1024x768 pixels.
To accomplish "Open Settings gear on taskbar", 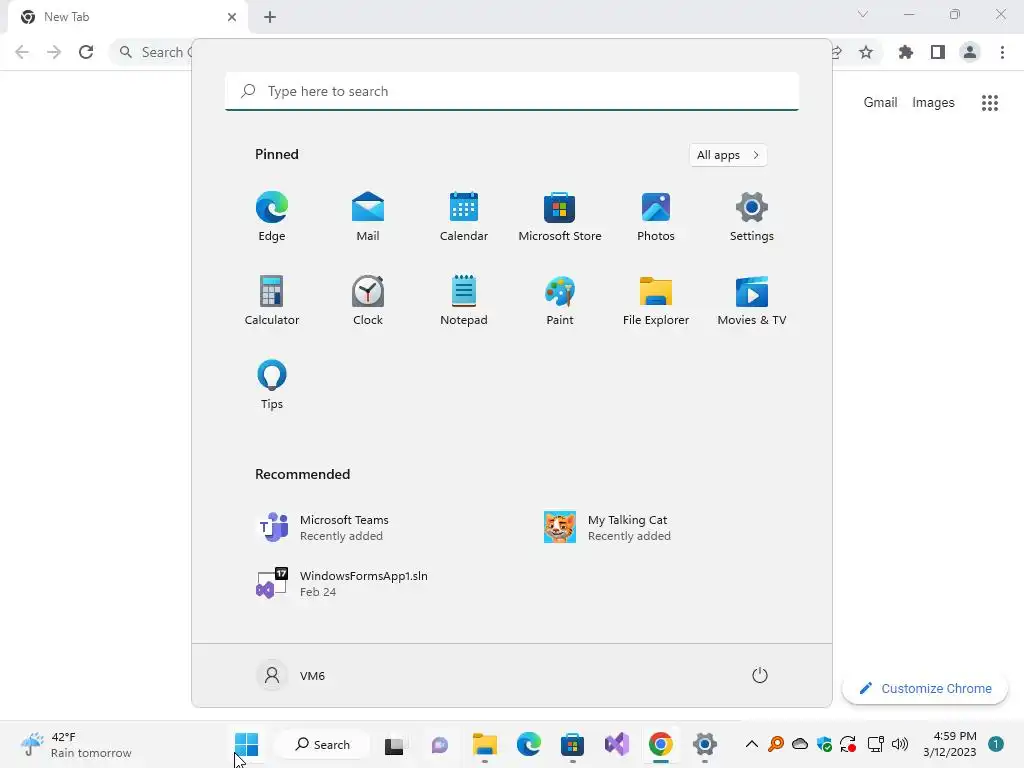I will (x=705, y=744).
